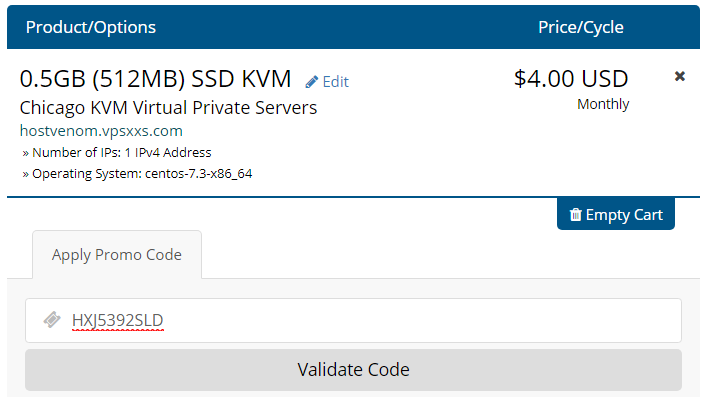
Task: Click the Monthly billing cycle label
Action: pos(603,104)
